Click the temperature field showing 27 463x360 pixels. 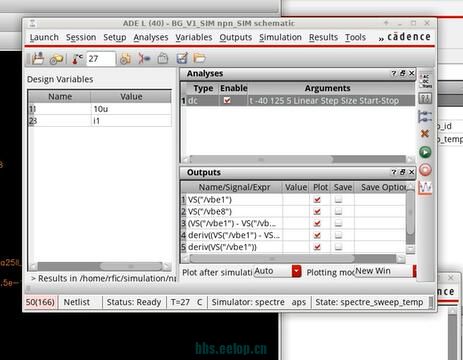point(101,59)
